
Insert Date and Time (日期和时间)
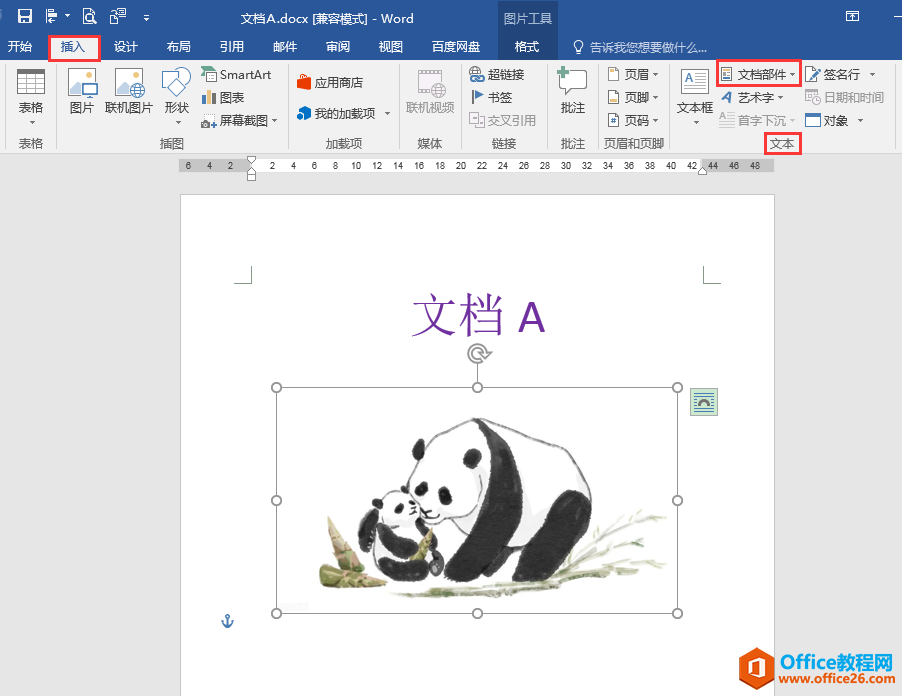click(x=844, y=97)
